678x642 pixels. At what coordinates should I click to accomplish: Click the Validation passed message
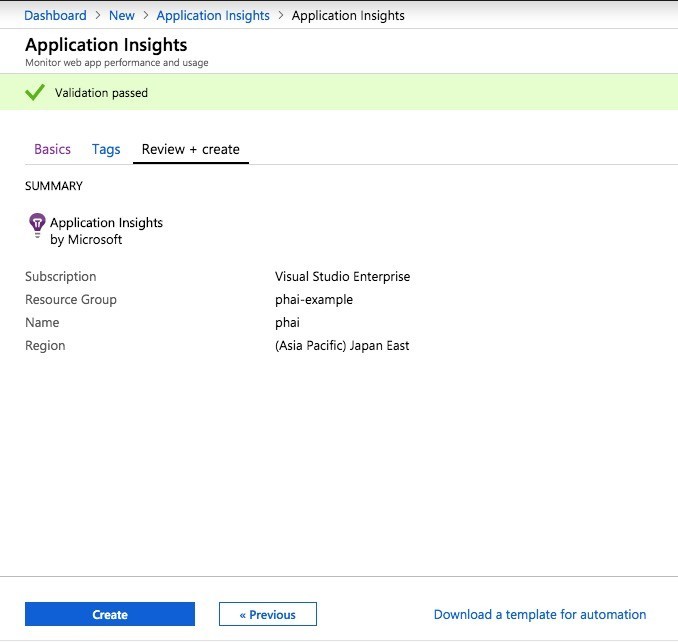(101, 93)
